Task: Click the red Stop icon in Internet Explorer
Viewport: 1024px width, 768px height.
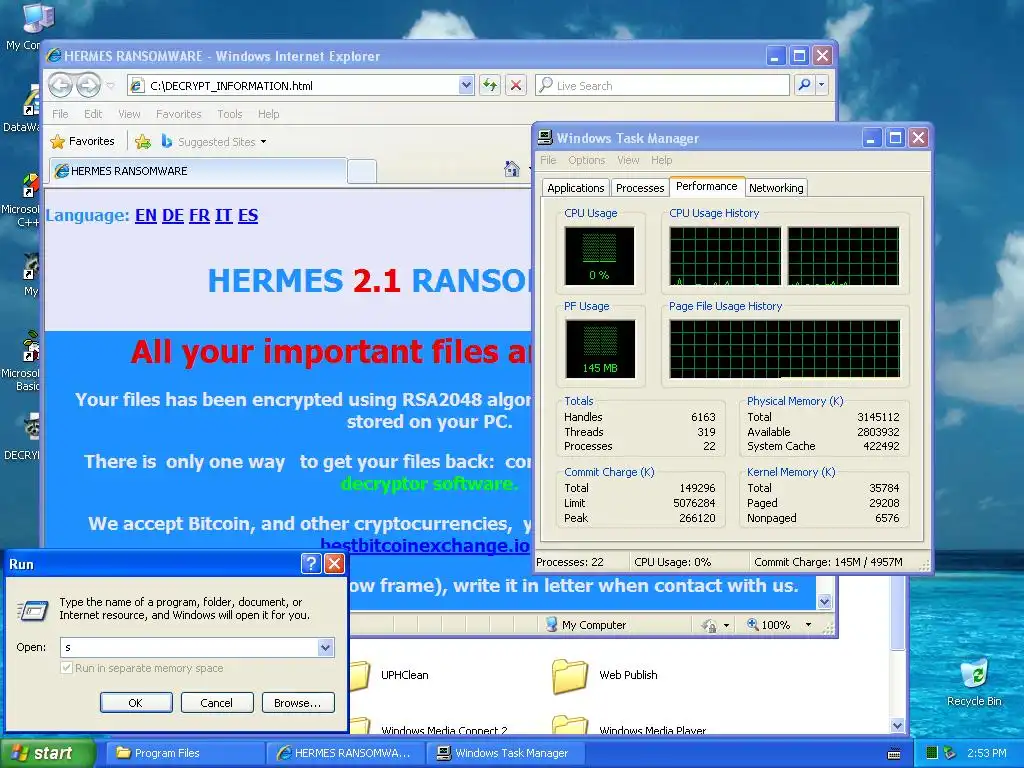Action: point(516,85)
